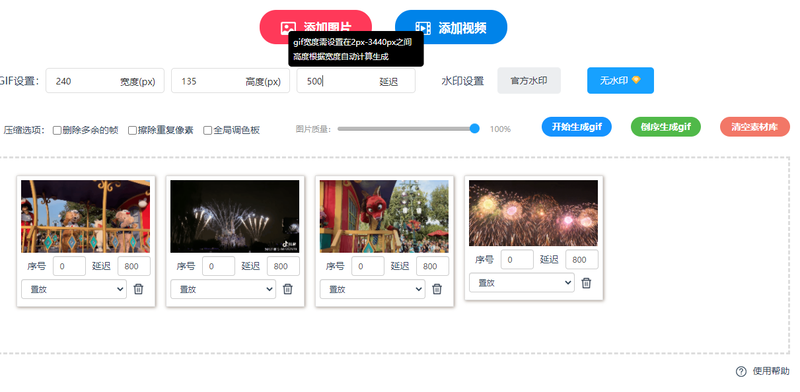This screenshot has height=392, width=800.
Task: Clear library with 清空素材库
Action: click(x=755, y=127)
